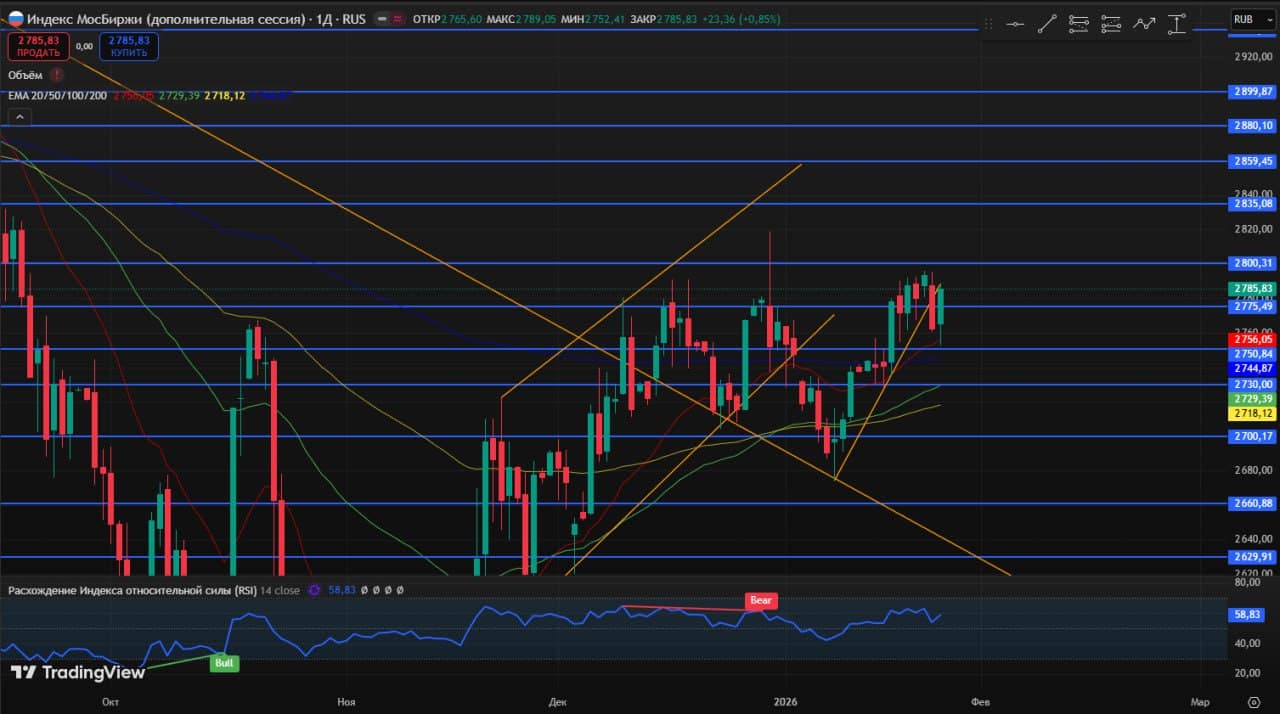Toggle the symbol legend view switch pill
This screenshot has height=714, width=1280.
(x=389, y=19)
